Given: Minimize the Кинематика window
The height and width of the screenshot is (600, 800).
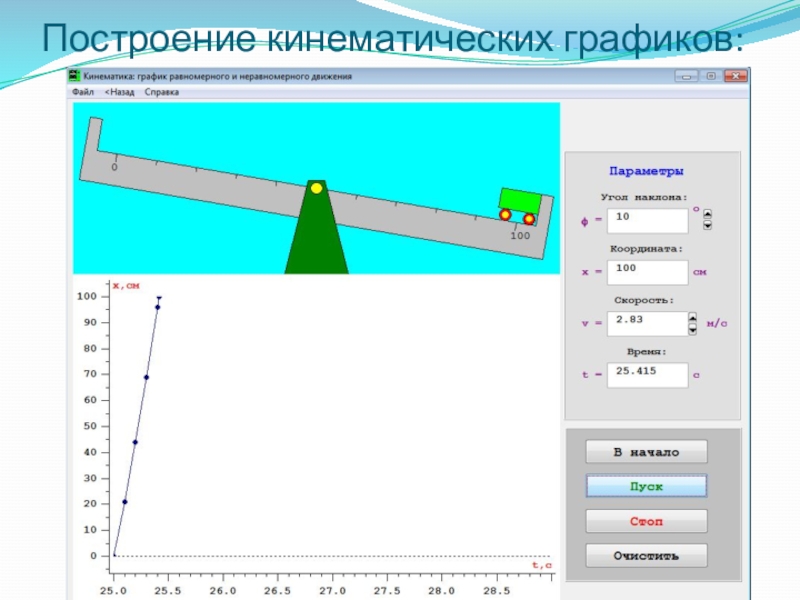Looking at the screenshot, I should tap(686, 76).
